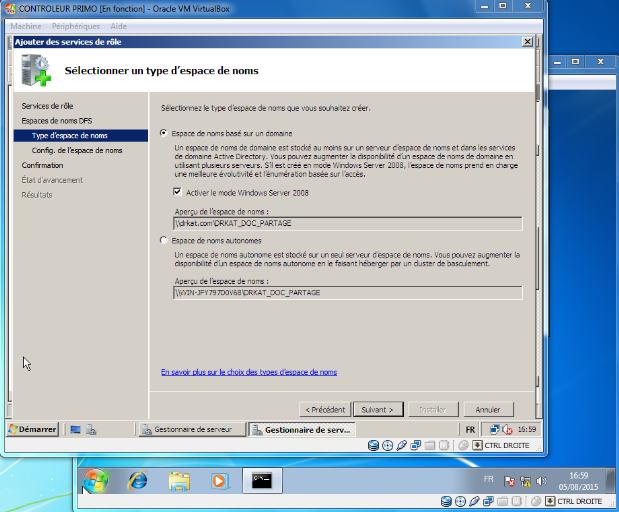Uncheck 'Activer le mode Windows Server 2008'
Viewport: 619px width, 512px height.
(177, 192)
